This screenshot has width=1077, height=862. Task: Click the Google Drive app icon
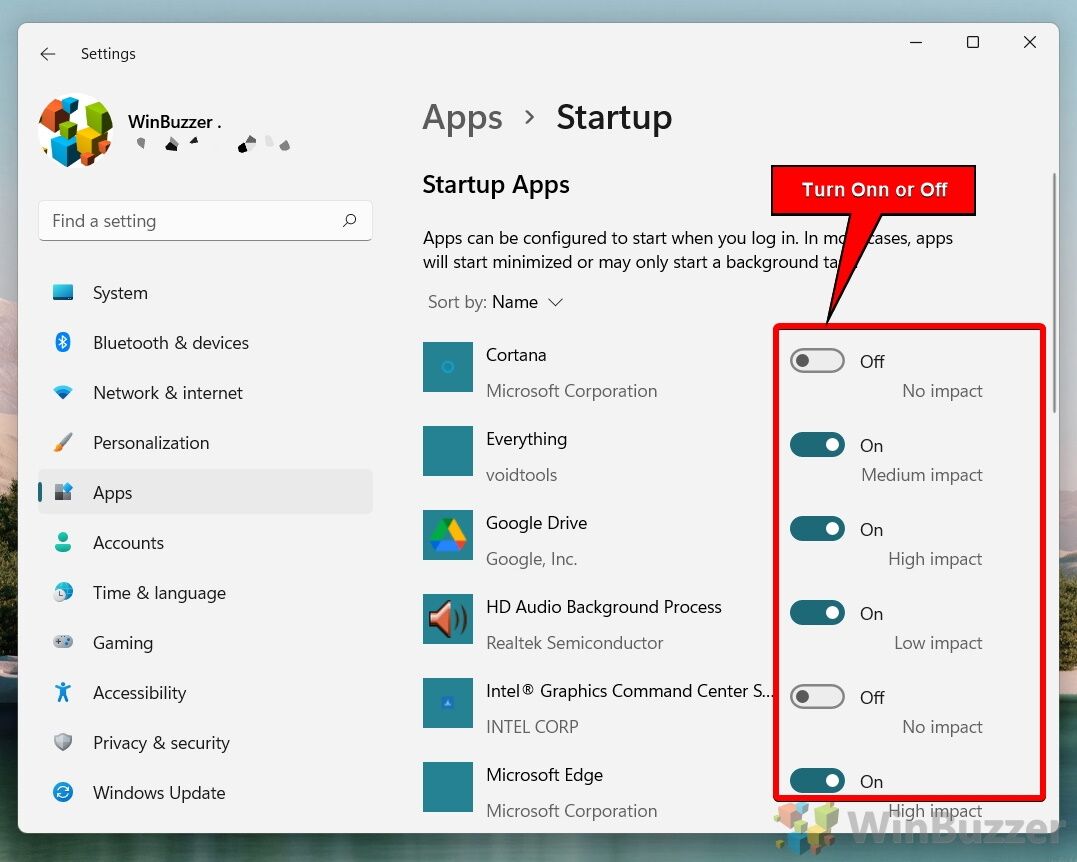448,535
